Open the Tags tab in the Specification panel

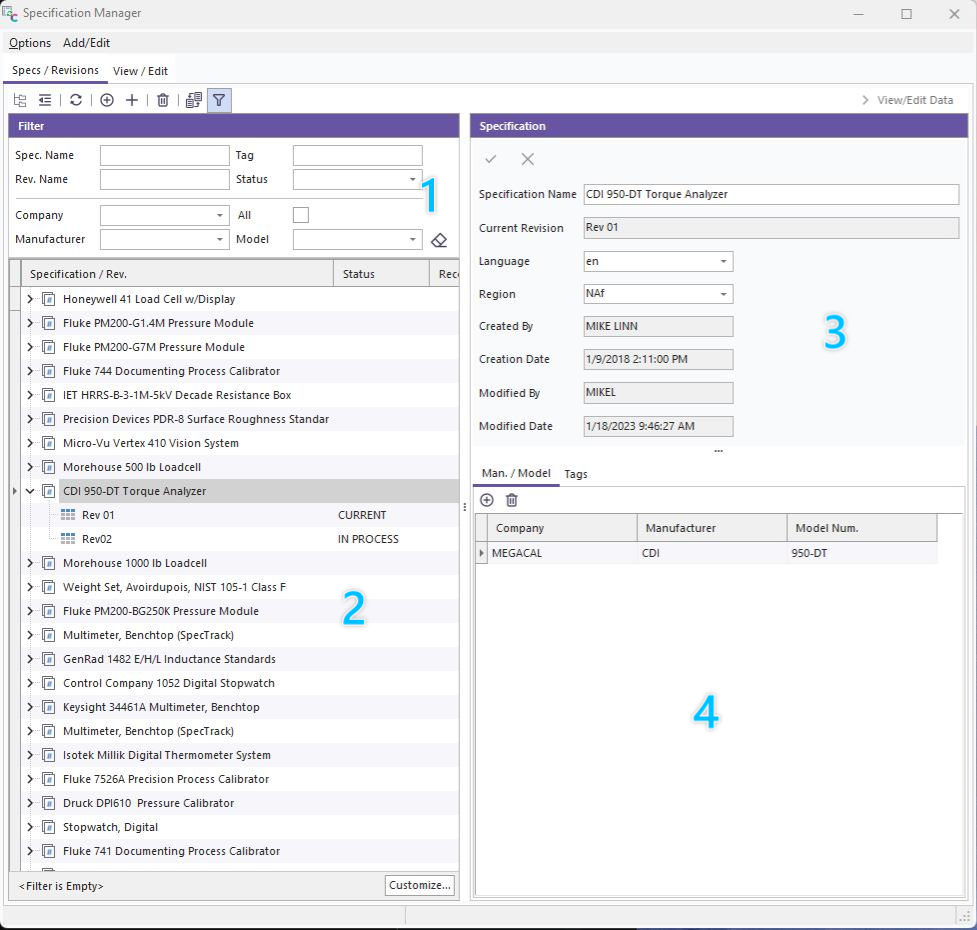point(576,474)
